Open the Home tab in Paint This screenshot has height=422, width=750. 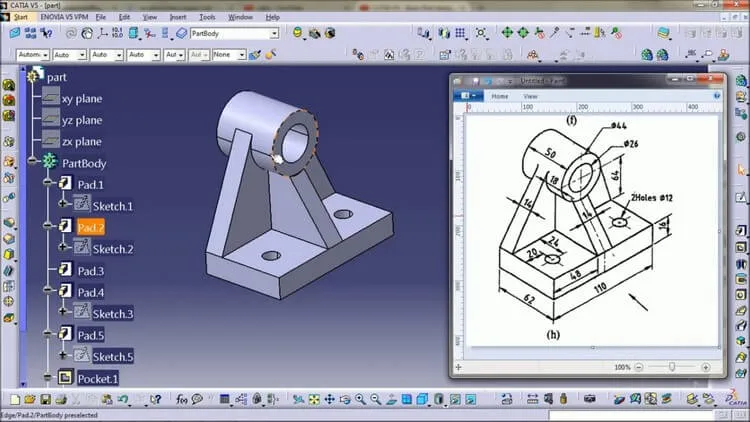coord(499,96)
